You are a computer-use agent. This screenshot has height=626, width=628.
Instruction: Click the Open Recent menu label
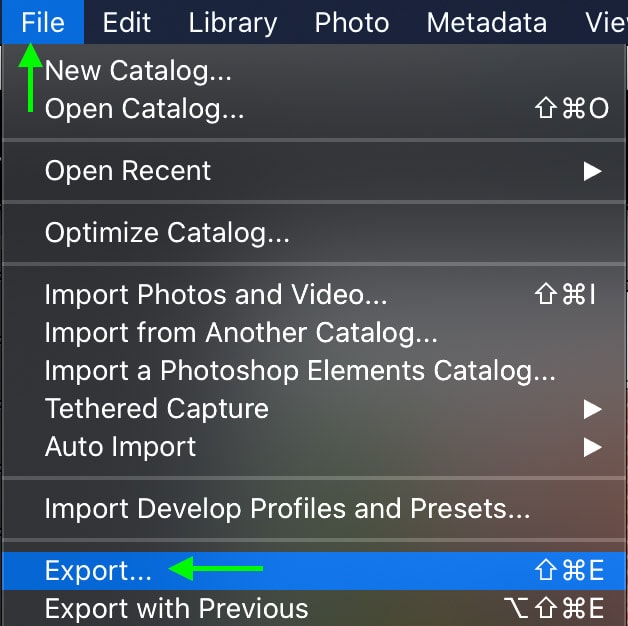click(128, 171)
